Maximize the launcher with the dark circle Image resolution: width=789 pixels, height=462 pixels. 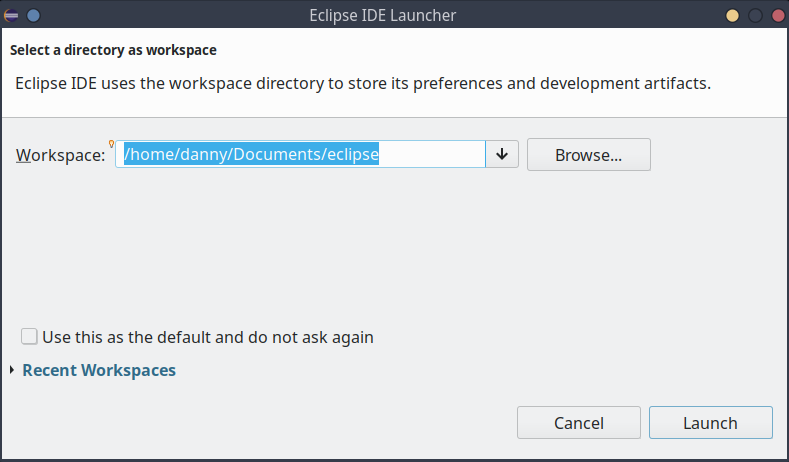click(x=755, y=15)
